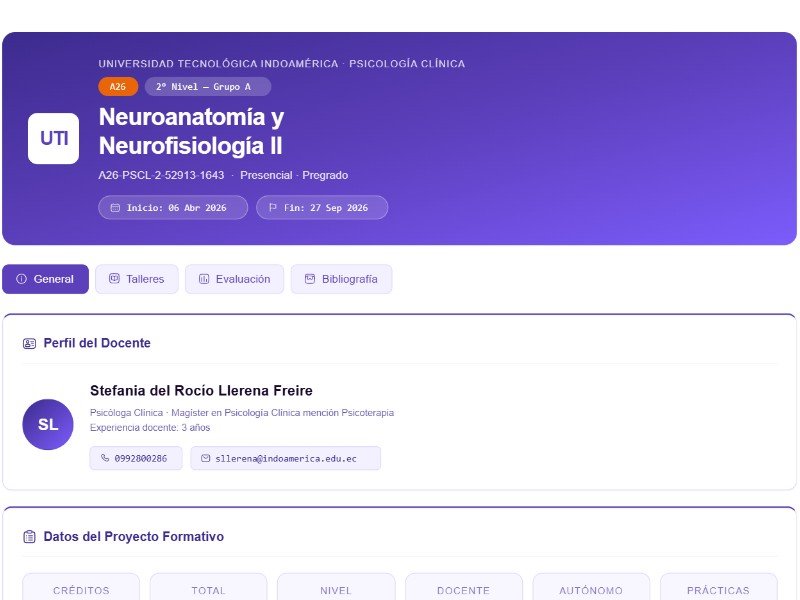Click the SL teacher avatar circle
Screen dimensions: 800x600
[48, 424]
